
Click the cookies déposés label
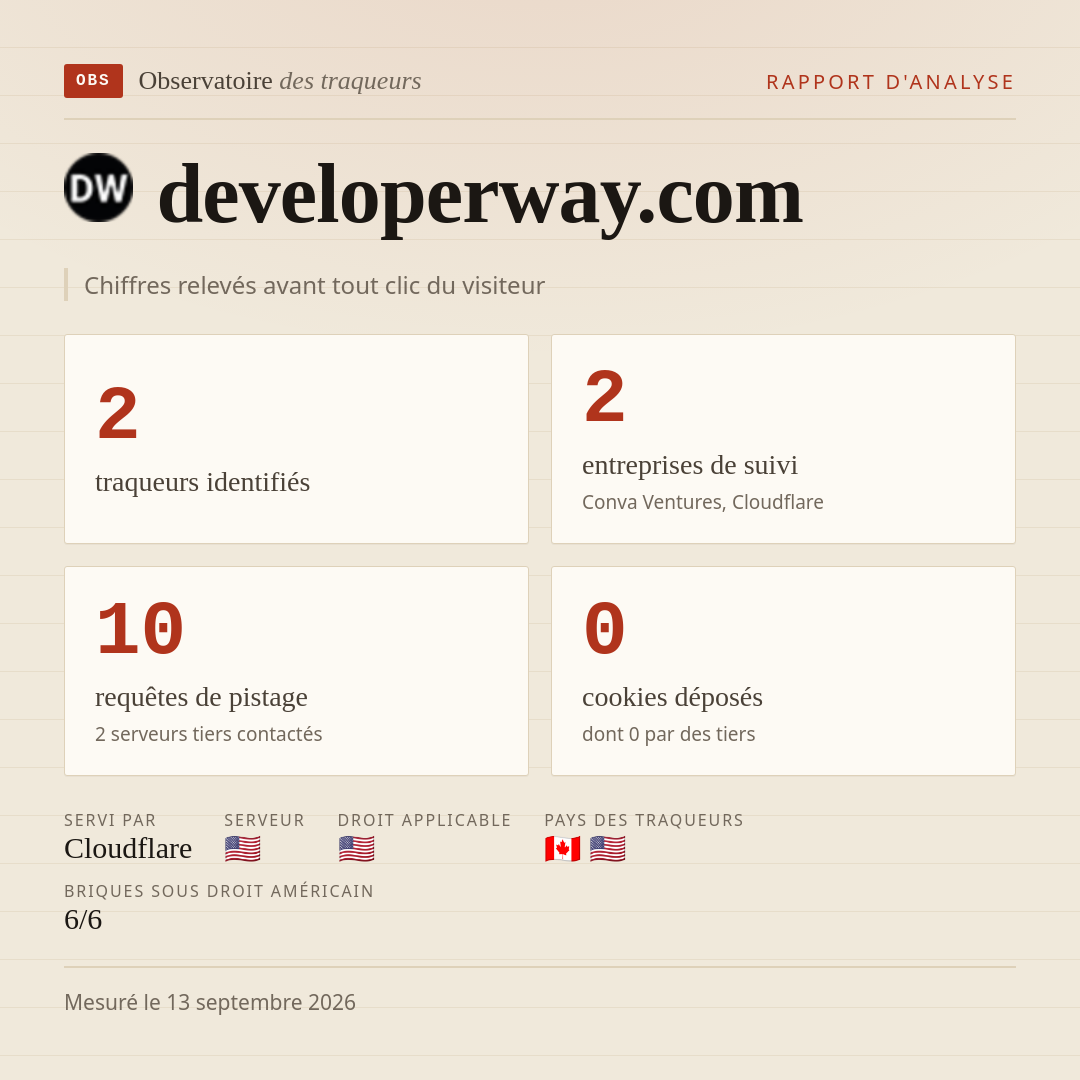[x=672, y=697]
